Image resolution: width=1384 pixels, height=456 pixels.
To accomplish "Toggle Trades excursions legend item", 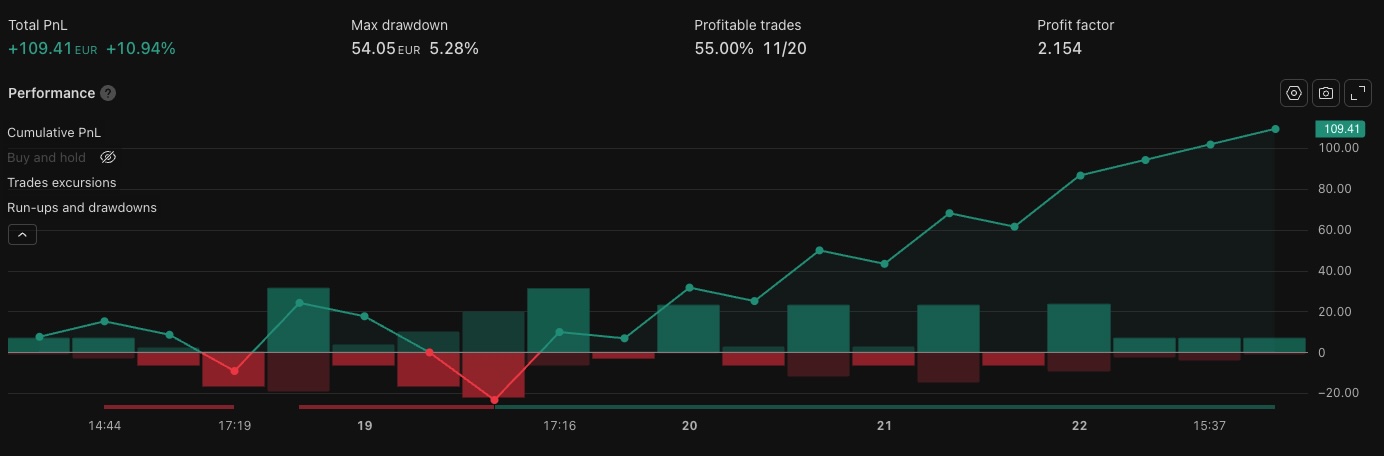I will 62,183.
